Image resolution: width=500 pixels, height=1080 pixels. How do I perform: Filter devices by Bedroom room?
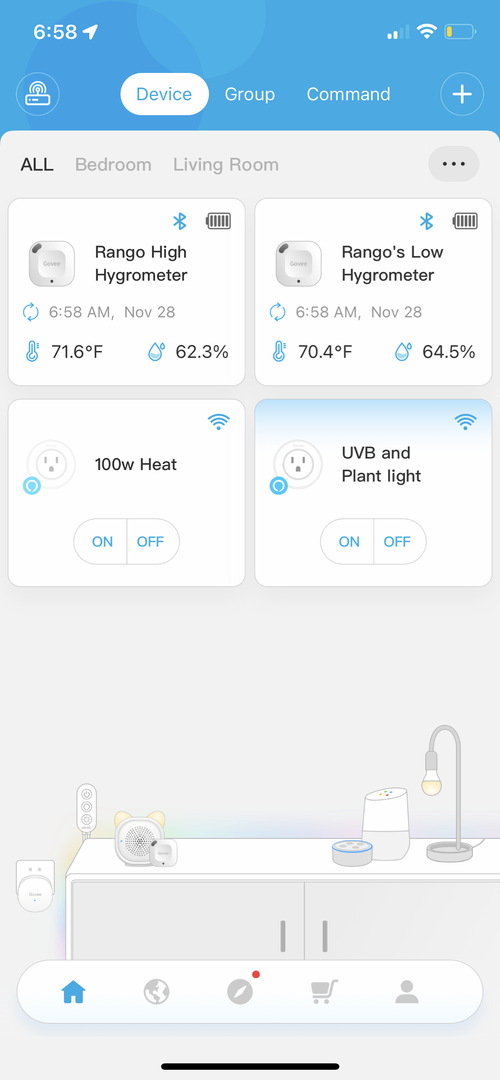click(113, 165)
